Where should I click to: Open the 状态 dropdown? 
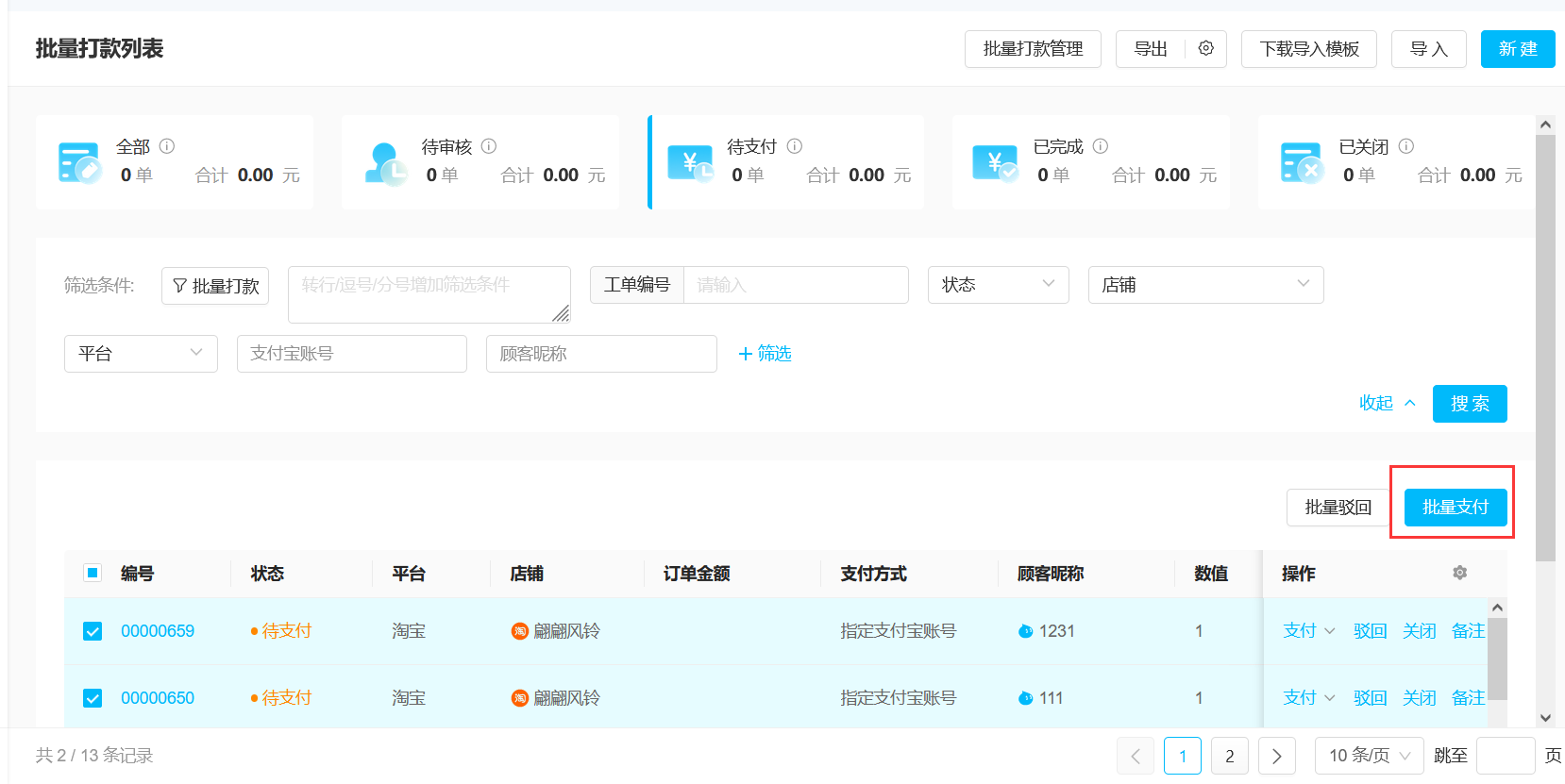(x=999, y=285)
